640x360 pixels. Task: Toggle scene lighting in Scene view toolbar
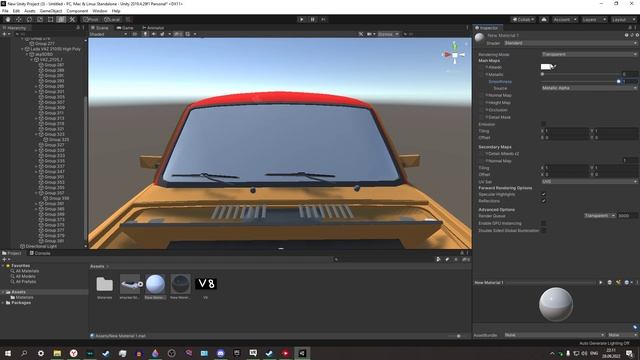tap(145, 34)
